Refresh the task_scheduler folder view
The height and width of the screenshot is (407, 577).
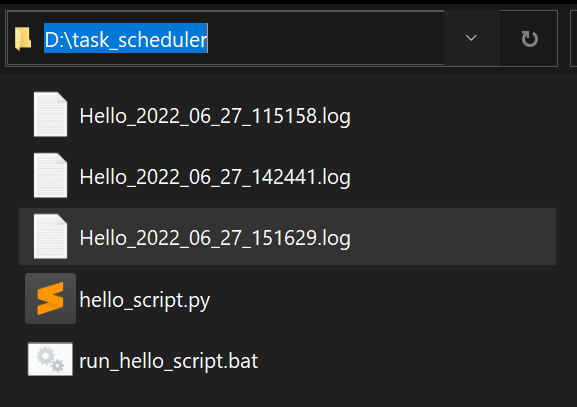(529, 39)
